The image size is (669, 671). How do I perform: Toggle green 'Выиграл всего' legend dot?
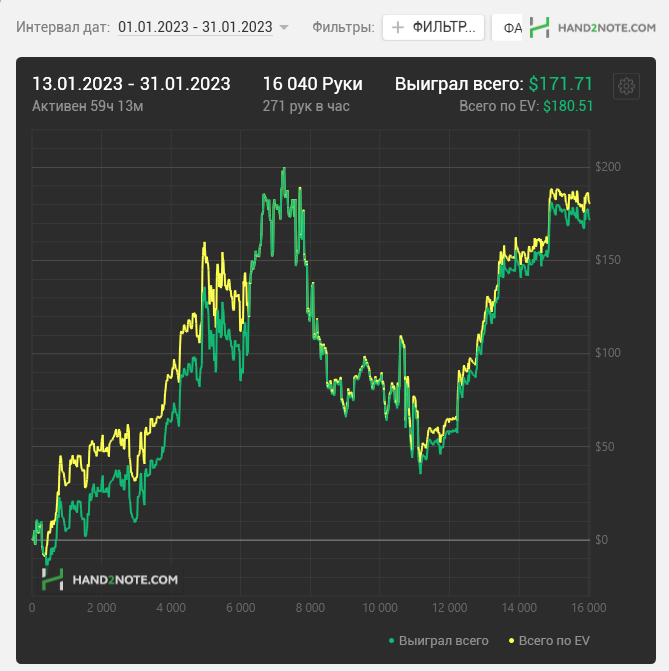coord(391,641)
